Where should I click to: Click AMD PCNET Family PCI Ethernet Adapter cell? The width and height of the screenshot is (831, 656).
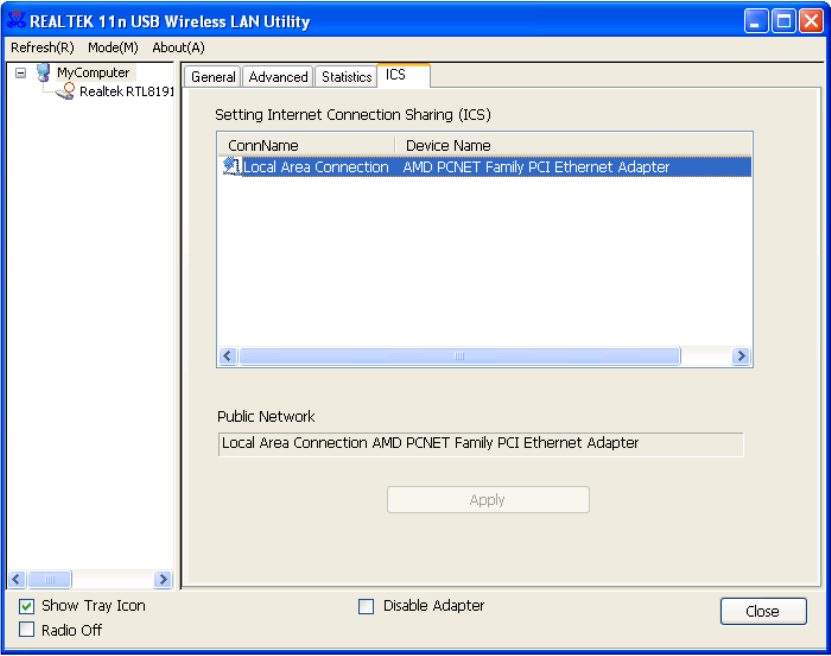pyautogui.click(x=536, y=167)
